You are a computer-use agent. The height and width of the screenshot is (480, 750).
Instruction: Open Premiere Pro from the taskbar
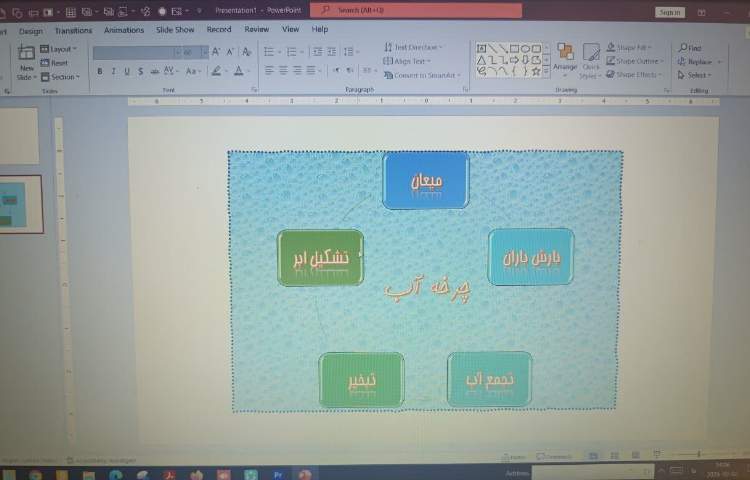[278, 475]
